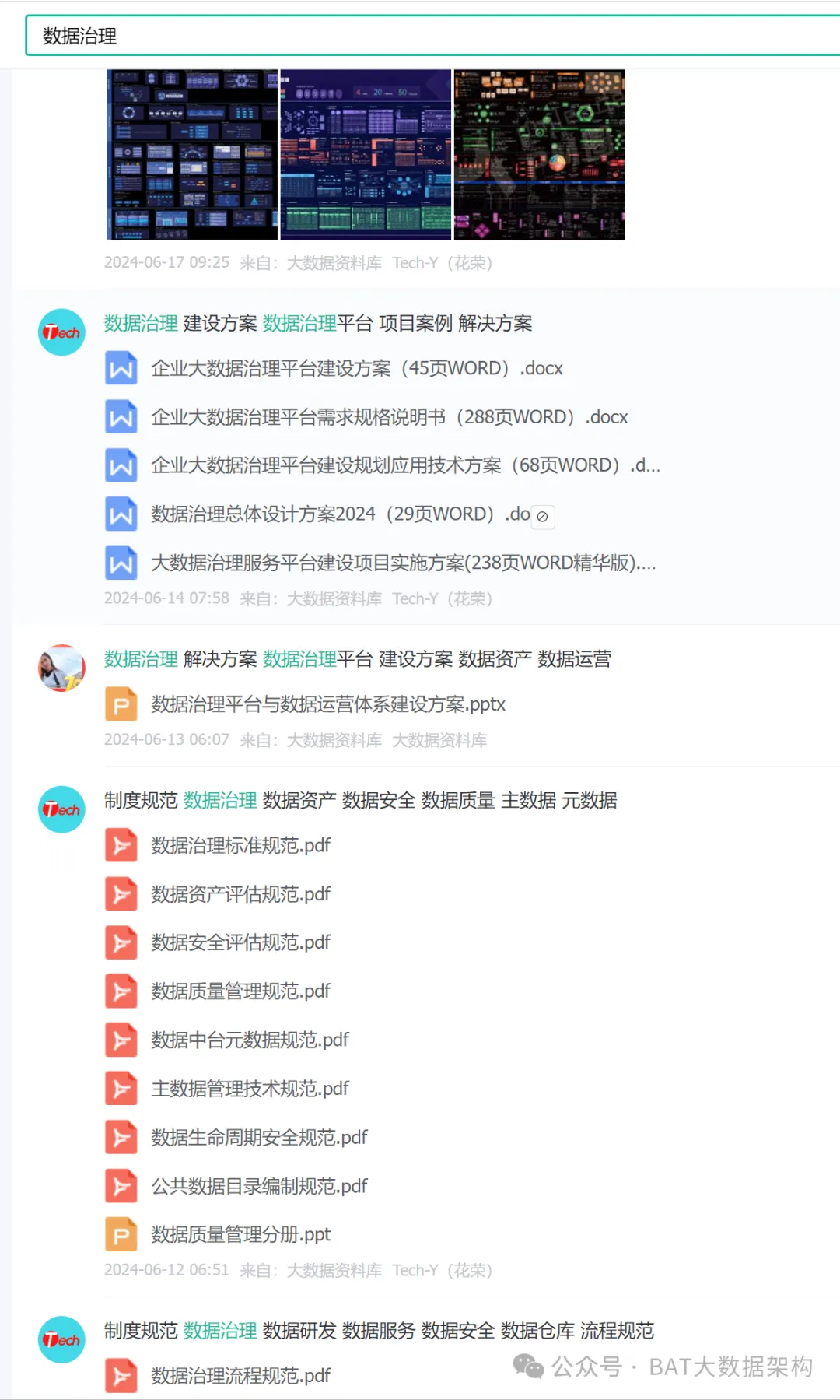Image resolution: width=840 pixels, height=1400 pixels.
Task: Click PPT icon for 数据质量管理分册.ppt
Action: pyautogui.click(x=121, y=1234)
